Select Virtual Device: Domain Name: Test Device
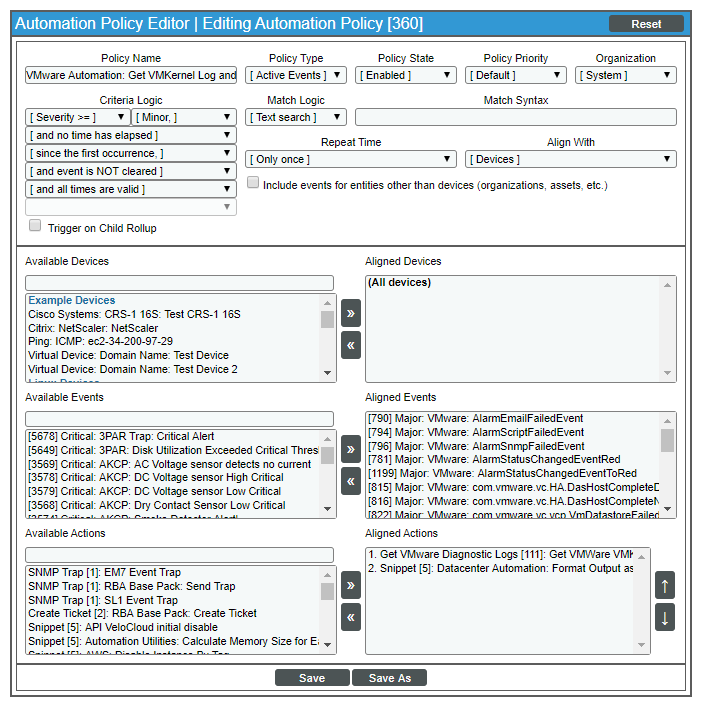 point(128,355)
